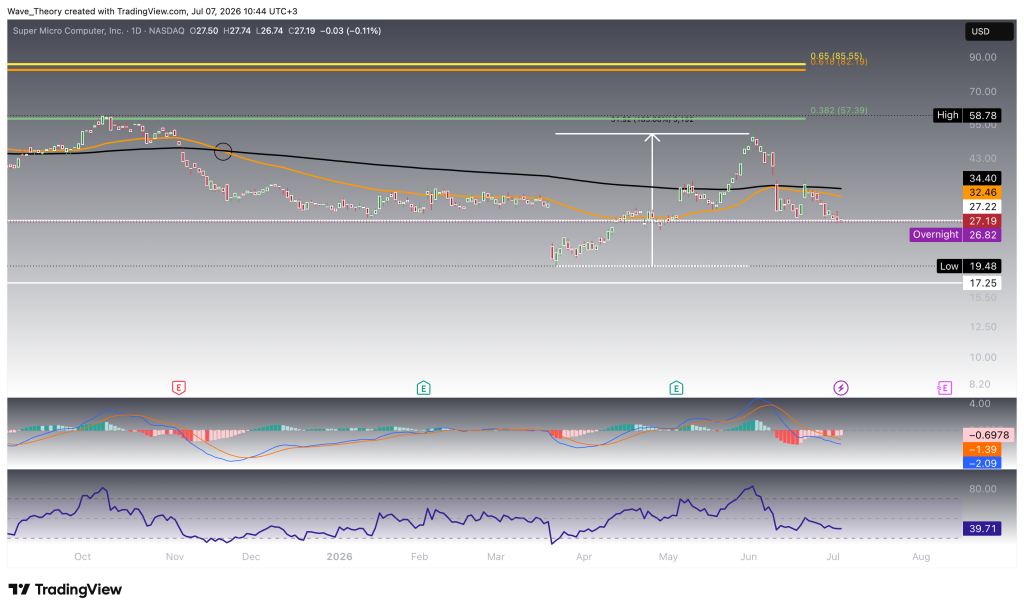This screenshot has height=611, width=1024.
Task: Click the red earnings E marker near November
Action: [x=178, y=388]
